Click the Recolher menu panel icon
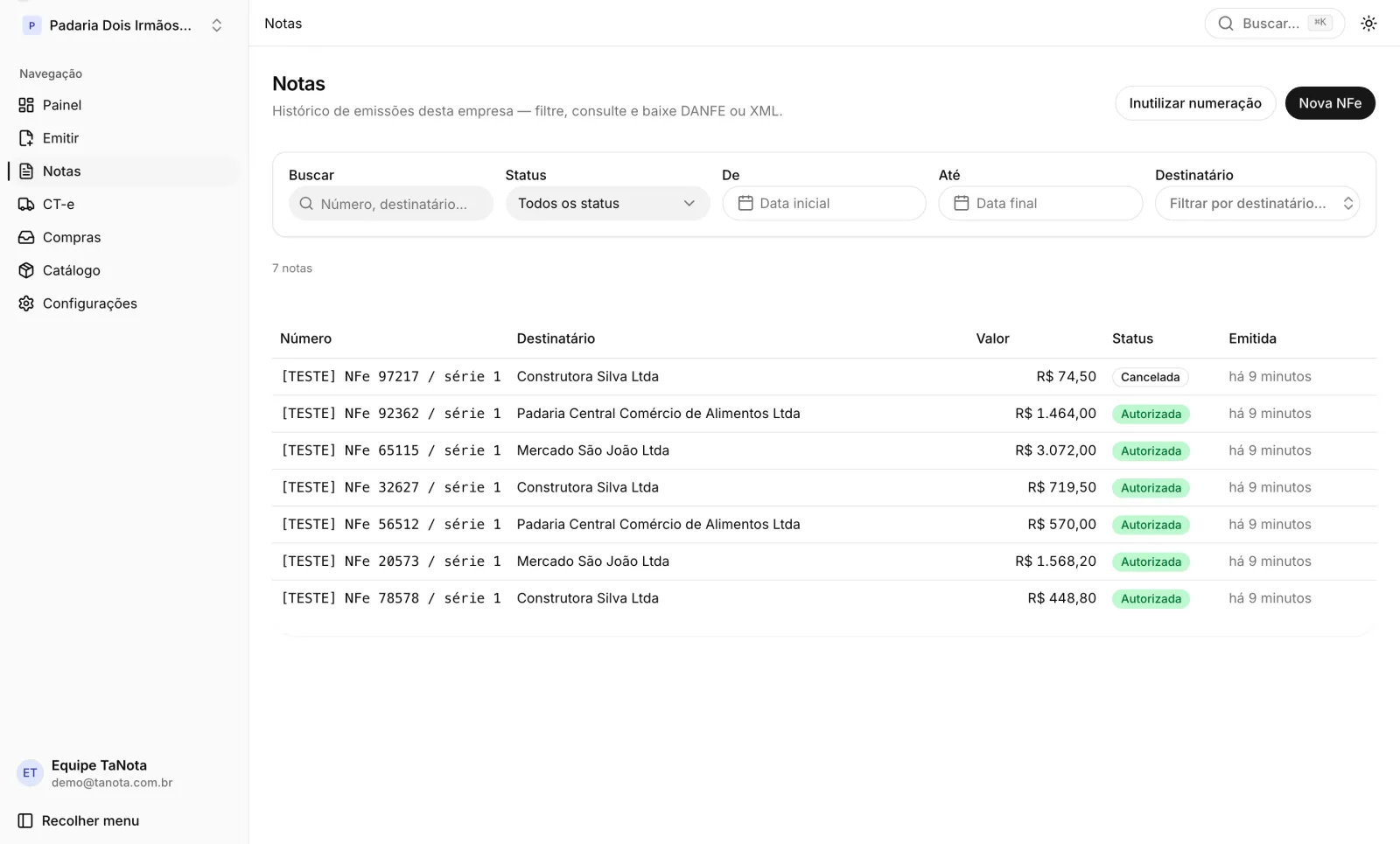The width and height of the screenshot is (1400, 844). tap(25, 820)
